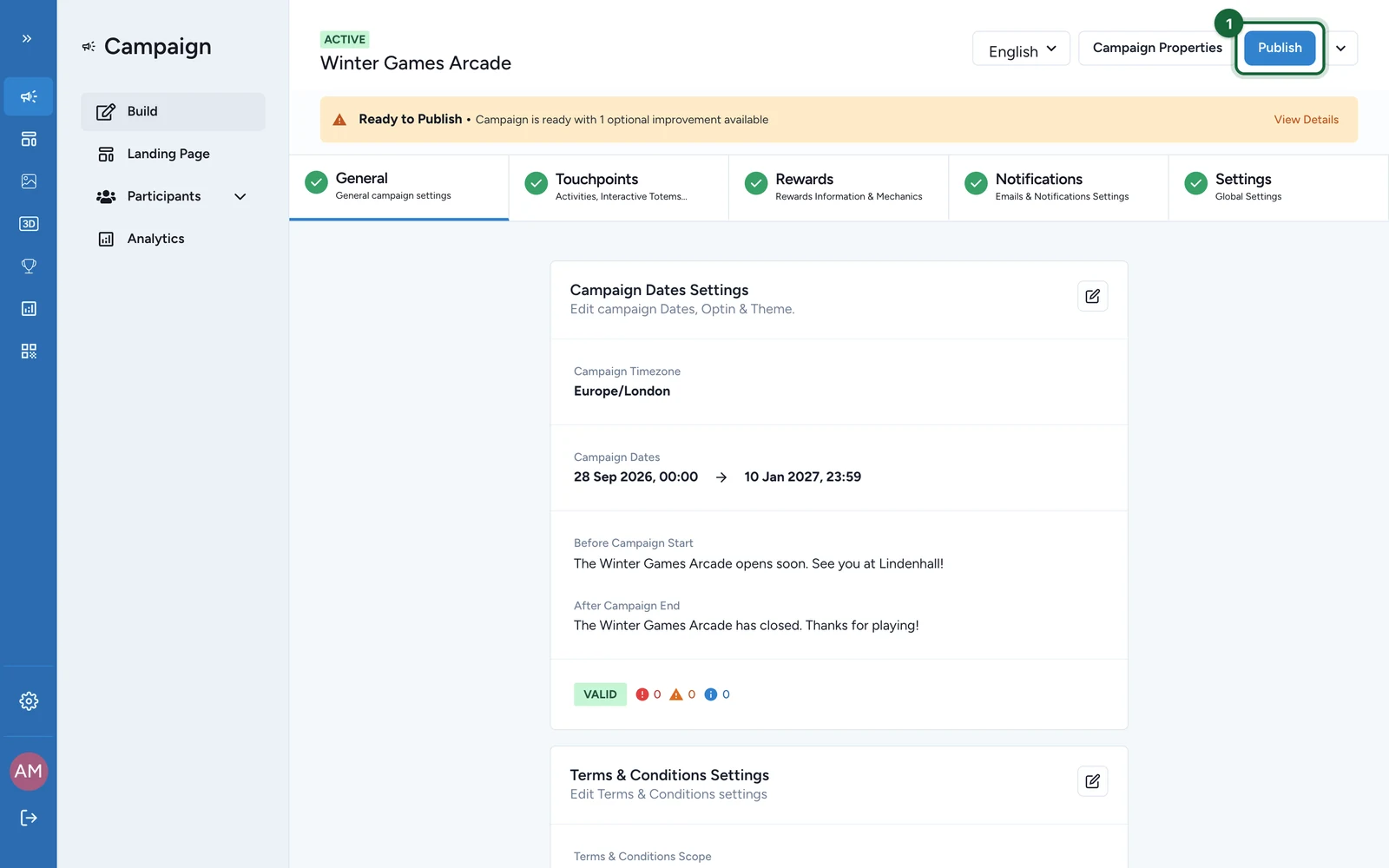The height and width of the screenshot is (868, 1389).
Task: Edit Terms & Conditions Settings via pencil icon
Action: coord(1092,781)
